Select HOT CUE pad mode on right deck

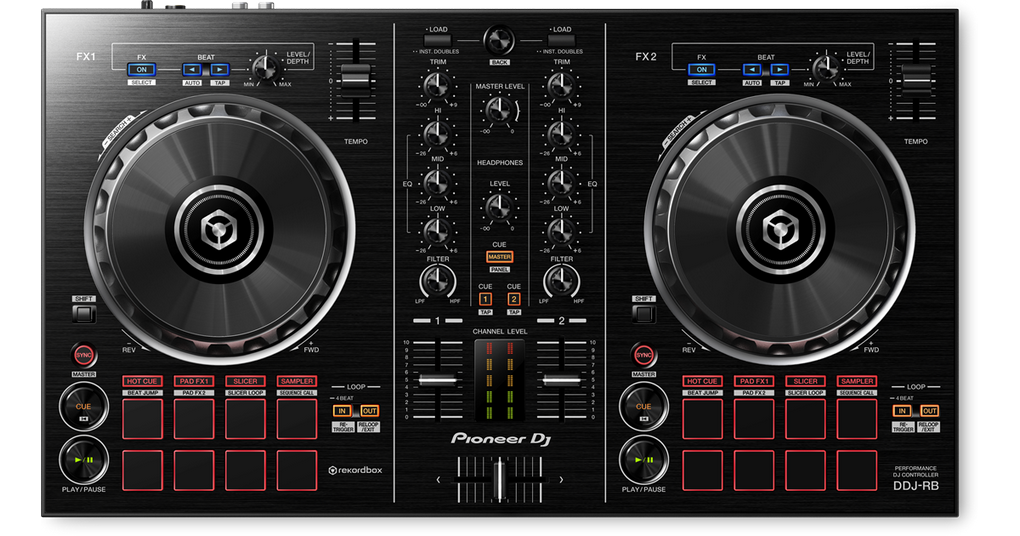click(x=702, y=381)
